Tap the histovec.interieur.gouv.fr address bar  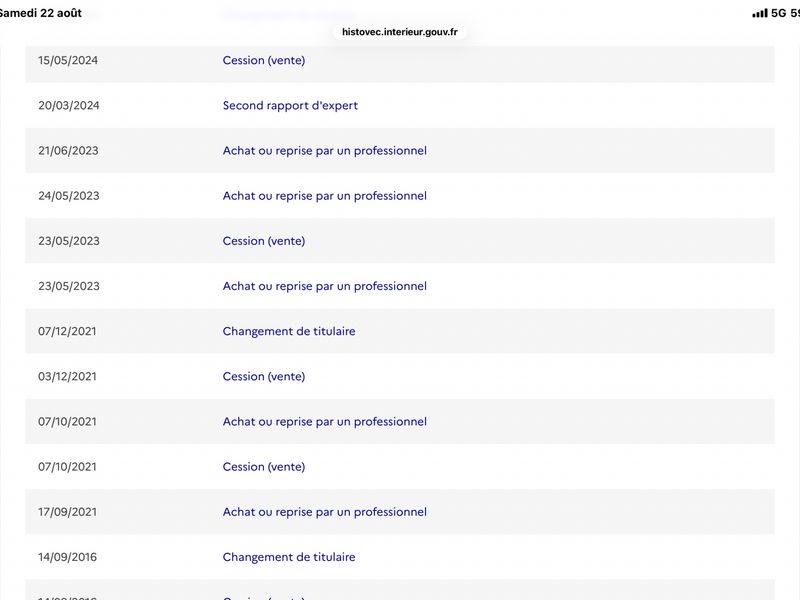[399, 32]
